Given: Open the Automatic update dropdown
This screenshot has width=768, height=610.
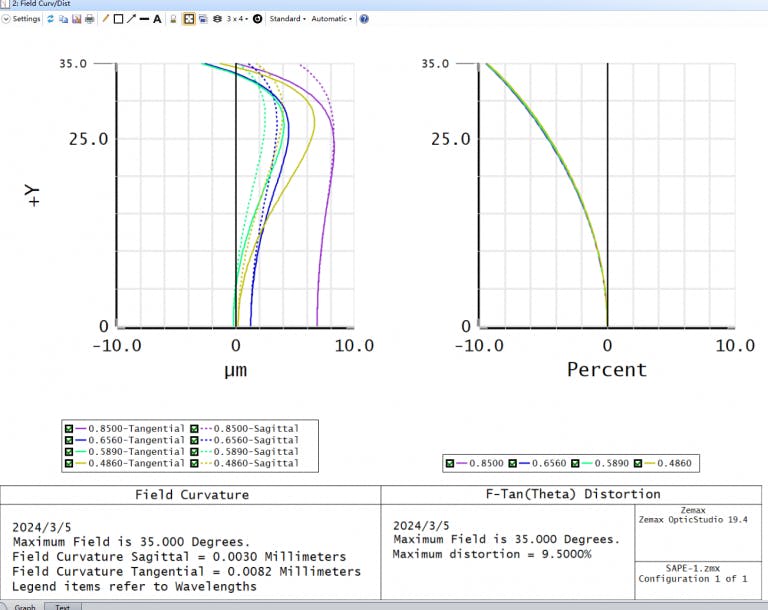Looking at the screenshot, I should [x=331, y=19].
